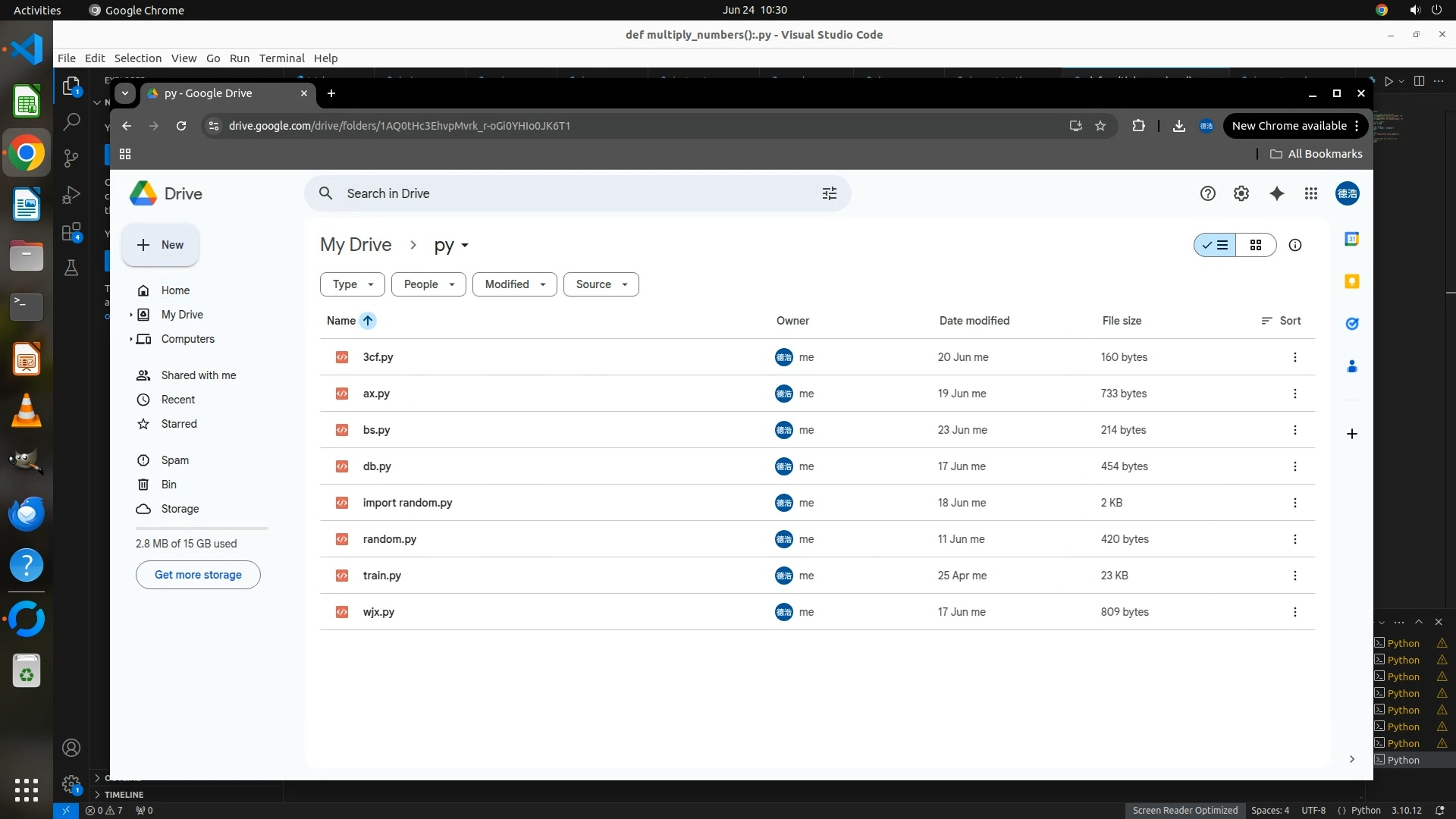The image size is (1456, 819).
Task: Open advanced search filter options icon
Action: click(x=830, y=193)
